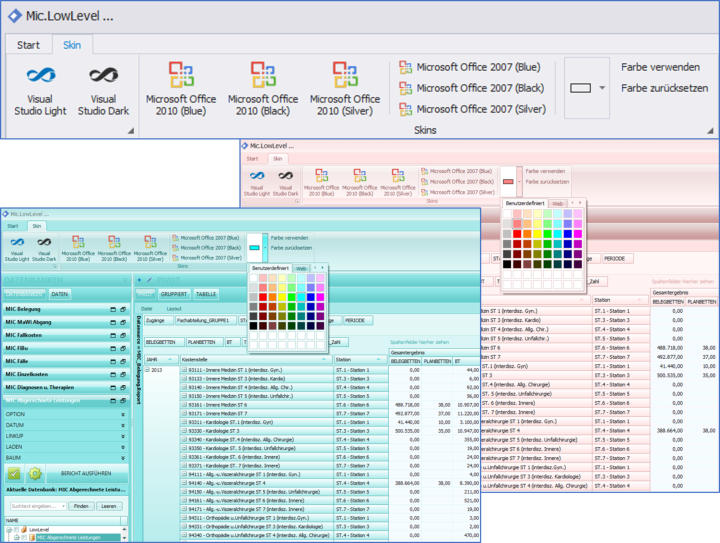Apply Microsoft Office 2010 (Black) skin, top ribbon

point(263,87)
